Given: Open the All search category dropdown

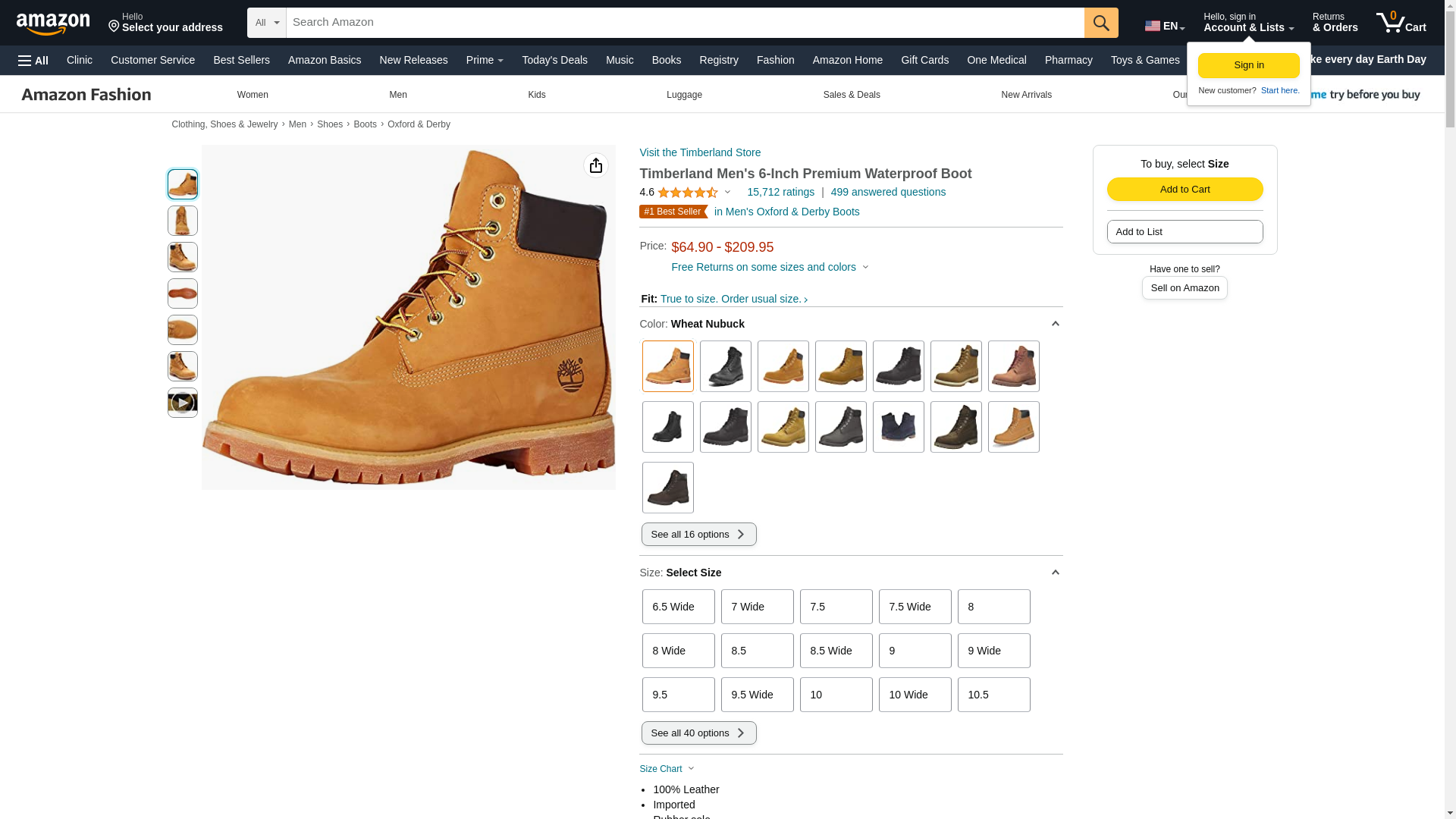Looking at the screenshot, I should [x=267, y=23].
